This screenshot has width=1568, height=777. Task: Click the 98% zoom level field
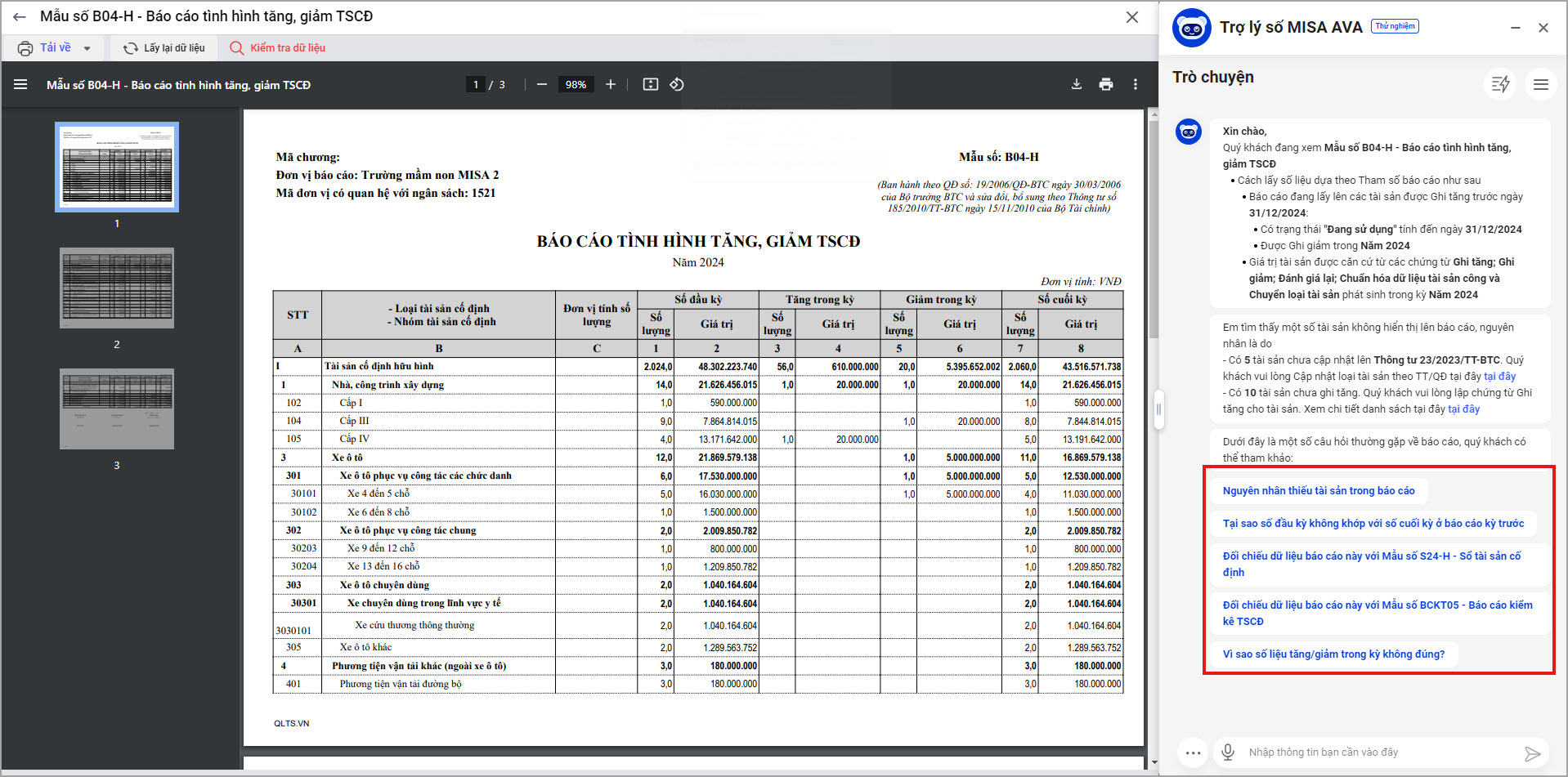576,84
